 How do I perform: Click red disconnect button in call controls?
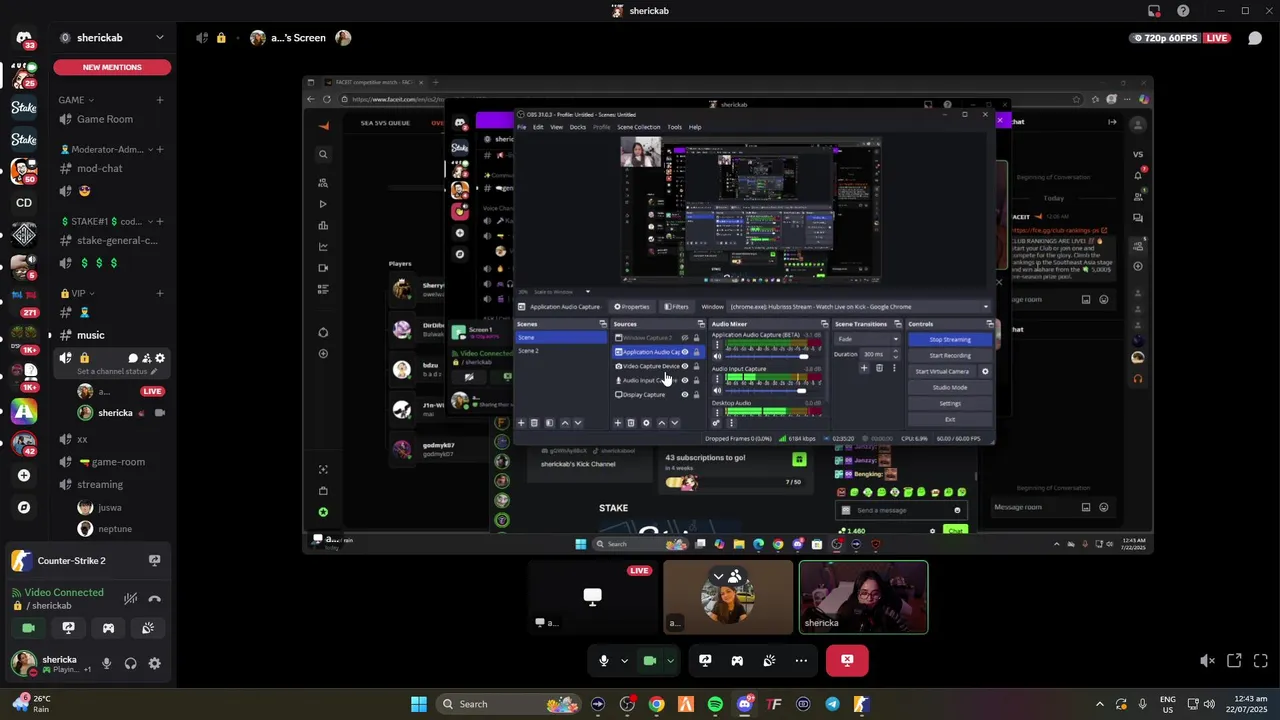(847, 660)
